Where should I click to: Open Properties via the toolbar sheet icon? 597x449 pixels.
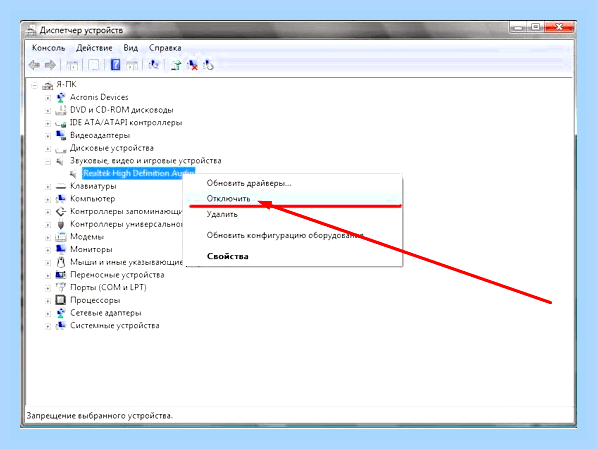(x=94, y=65)
